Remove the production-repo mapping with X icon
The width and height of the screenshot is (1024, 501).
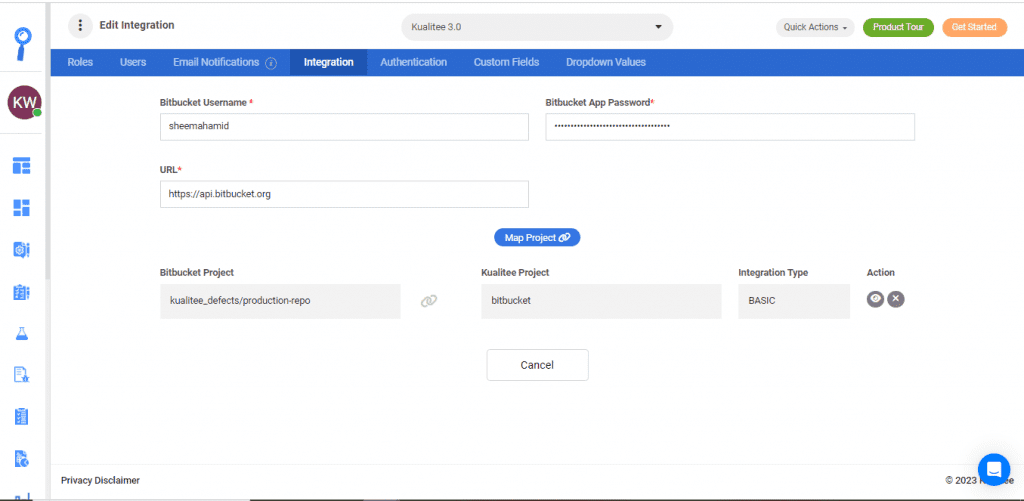[896, 299]
